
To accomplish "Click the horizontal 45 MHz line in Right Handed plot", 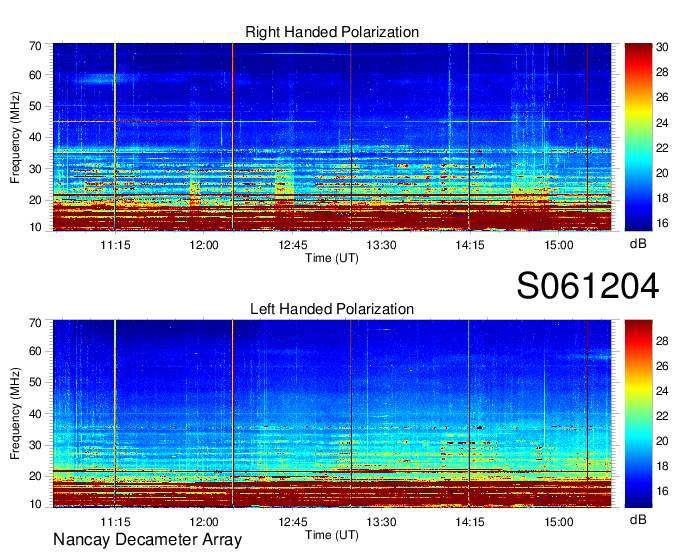I will pos(332,122).
